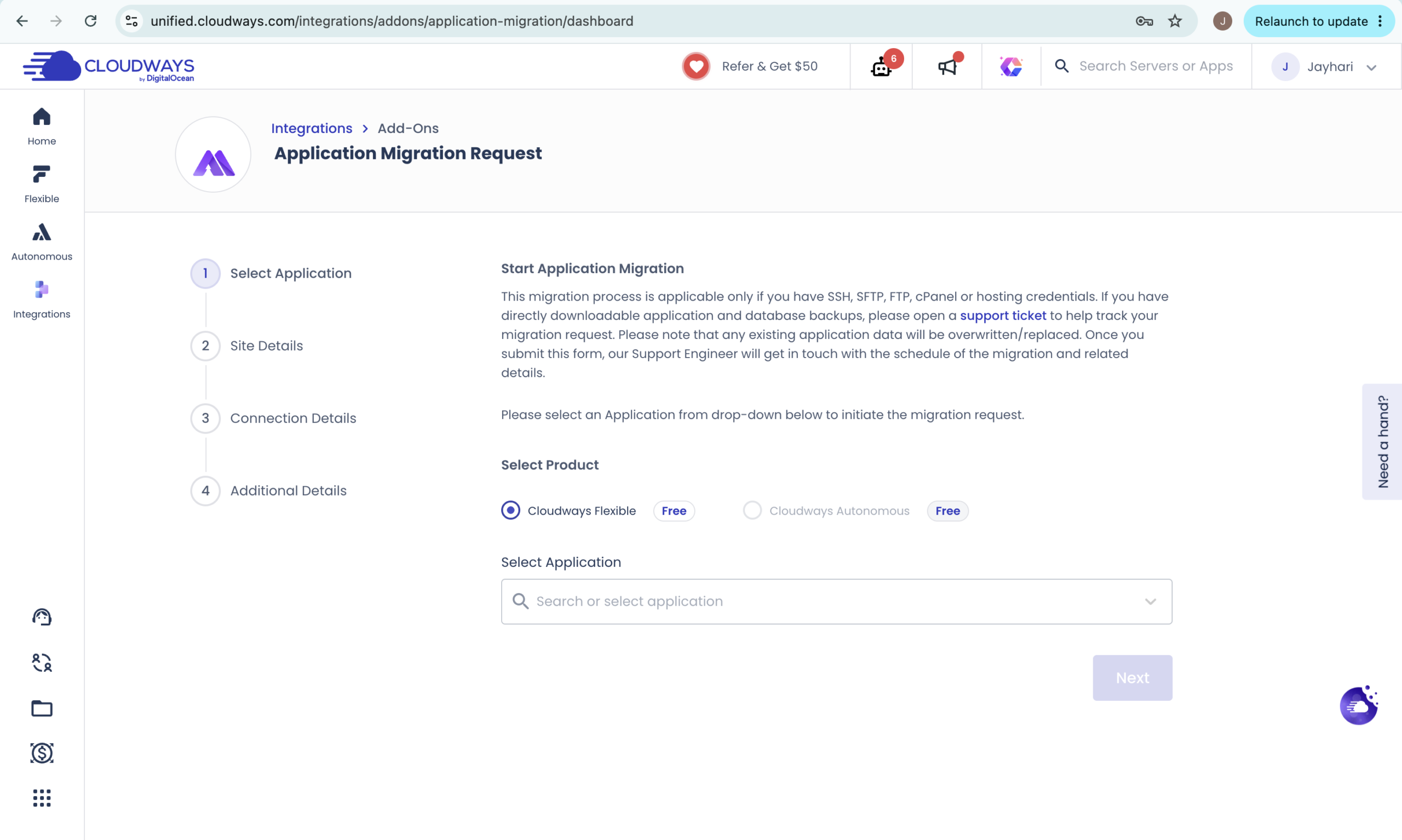Open Chrome three-dot menu
Viewport: 1402px width, 840px height.
pos(1381,21)
